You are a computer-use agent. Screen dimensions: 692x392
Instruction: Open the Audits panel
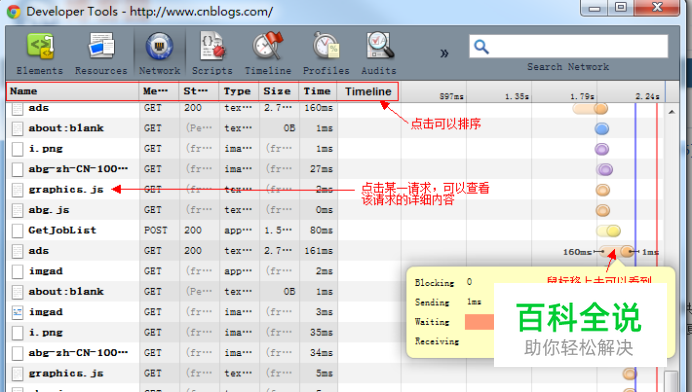click(x=379, y=53)
